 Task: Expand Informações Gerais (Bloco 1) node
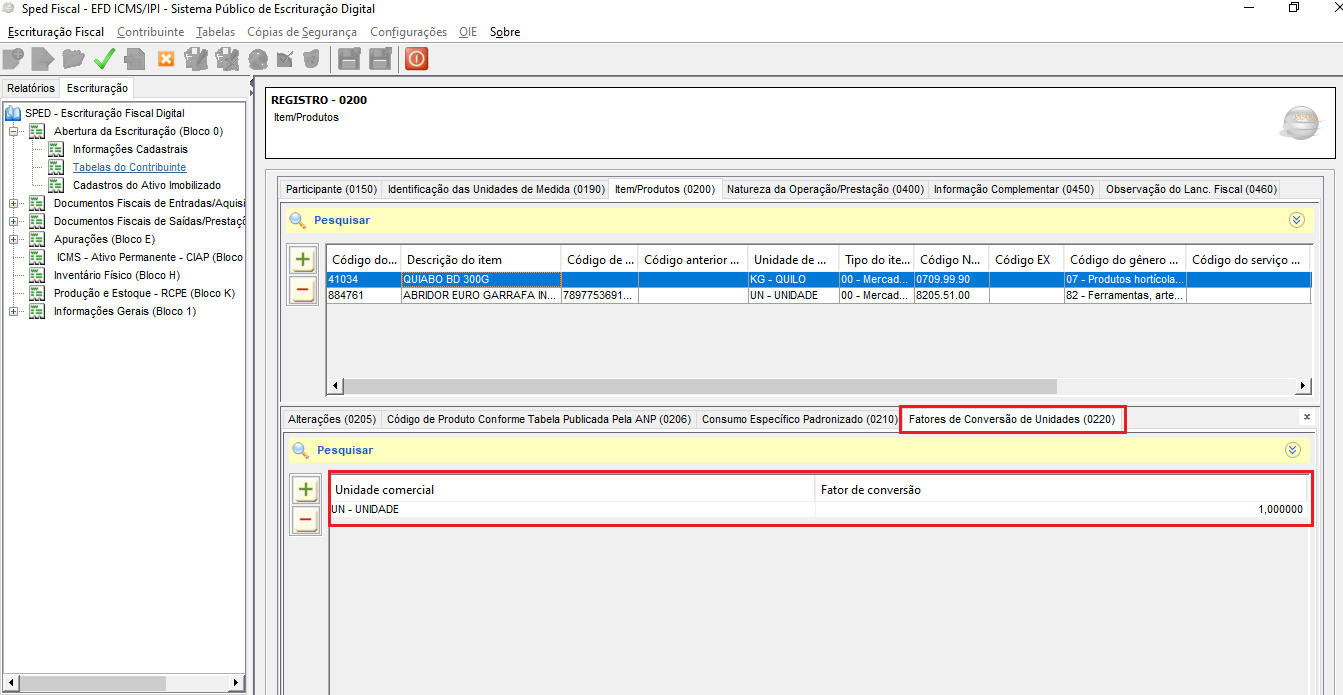pos(14,311)
